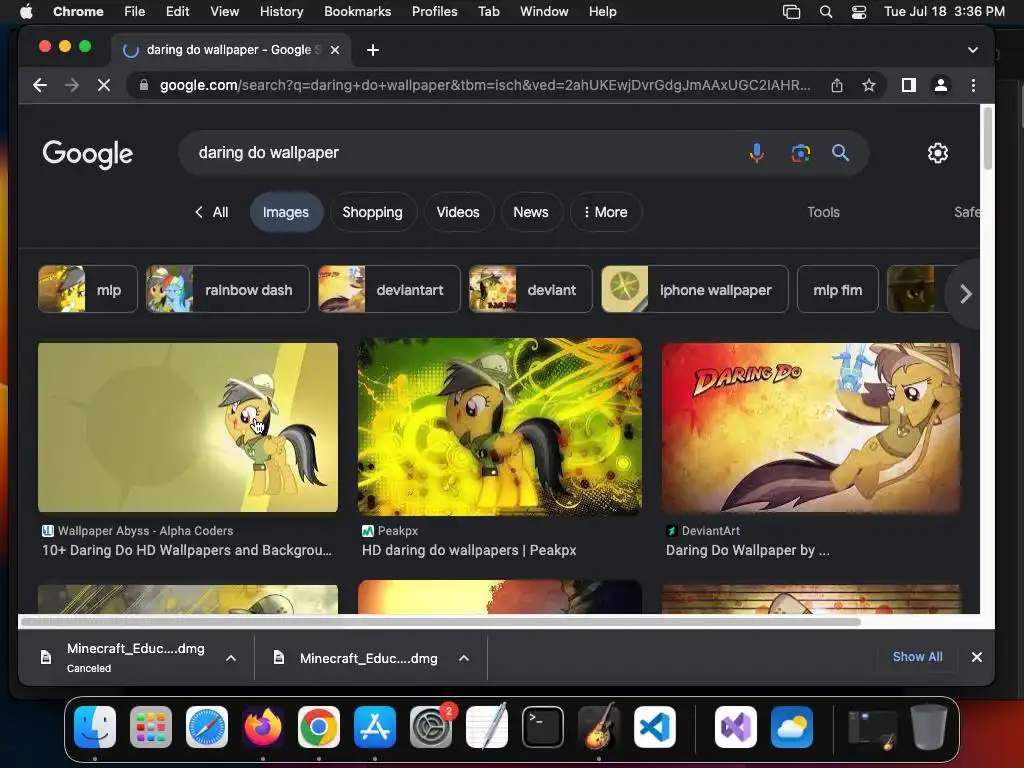Image resolution: width=1024 pixels, height=768 pixels.
Task: Stop loading the page with X button
Action: click(104, 85)
